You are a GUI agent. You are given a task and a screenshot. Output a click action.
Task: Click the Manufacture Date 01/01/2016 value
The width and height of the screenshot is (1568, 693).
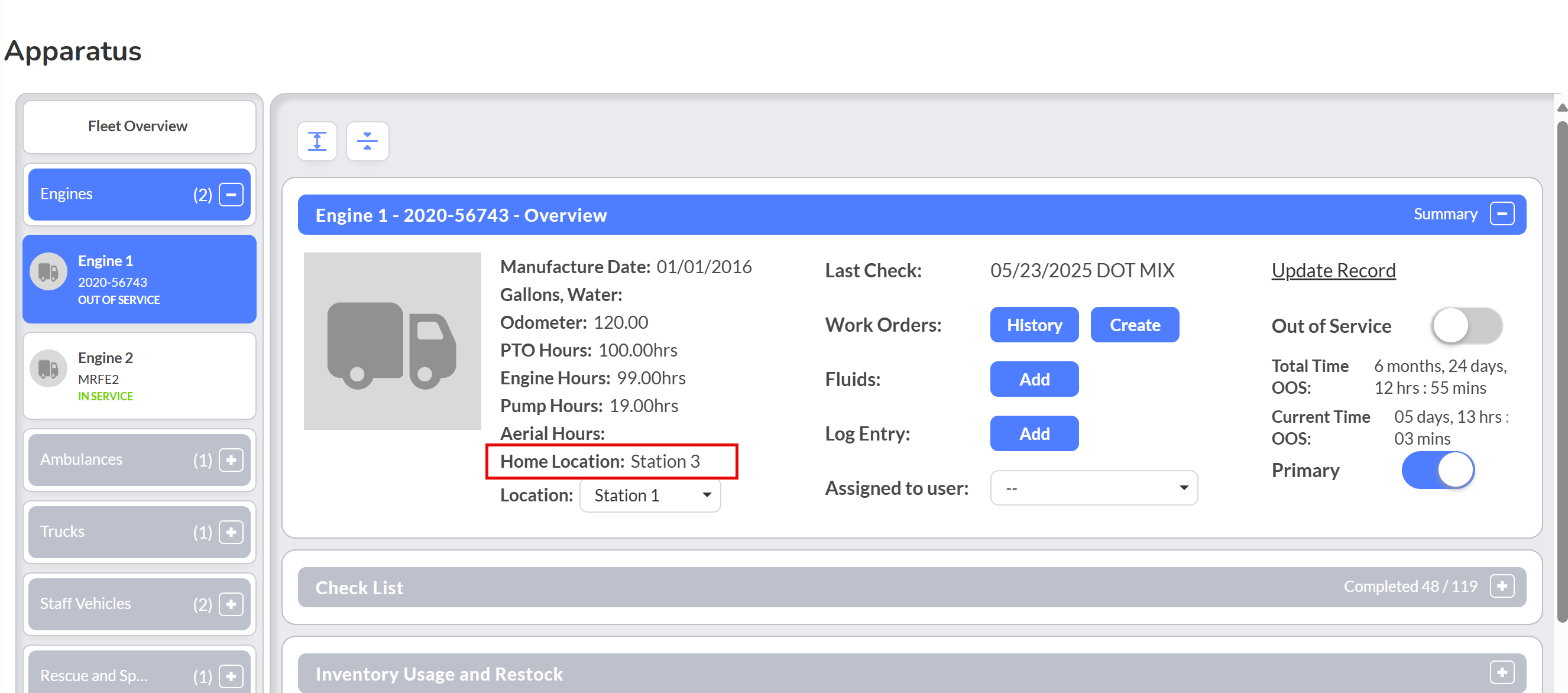tap(704, 267)
